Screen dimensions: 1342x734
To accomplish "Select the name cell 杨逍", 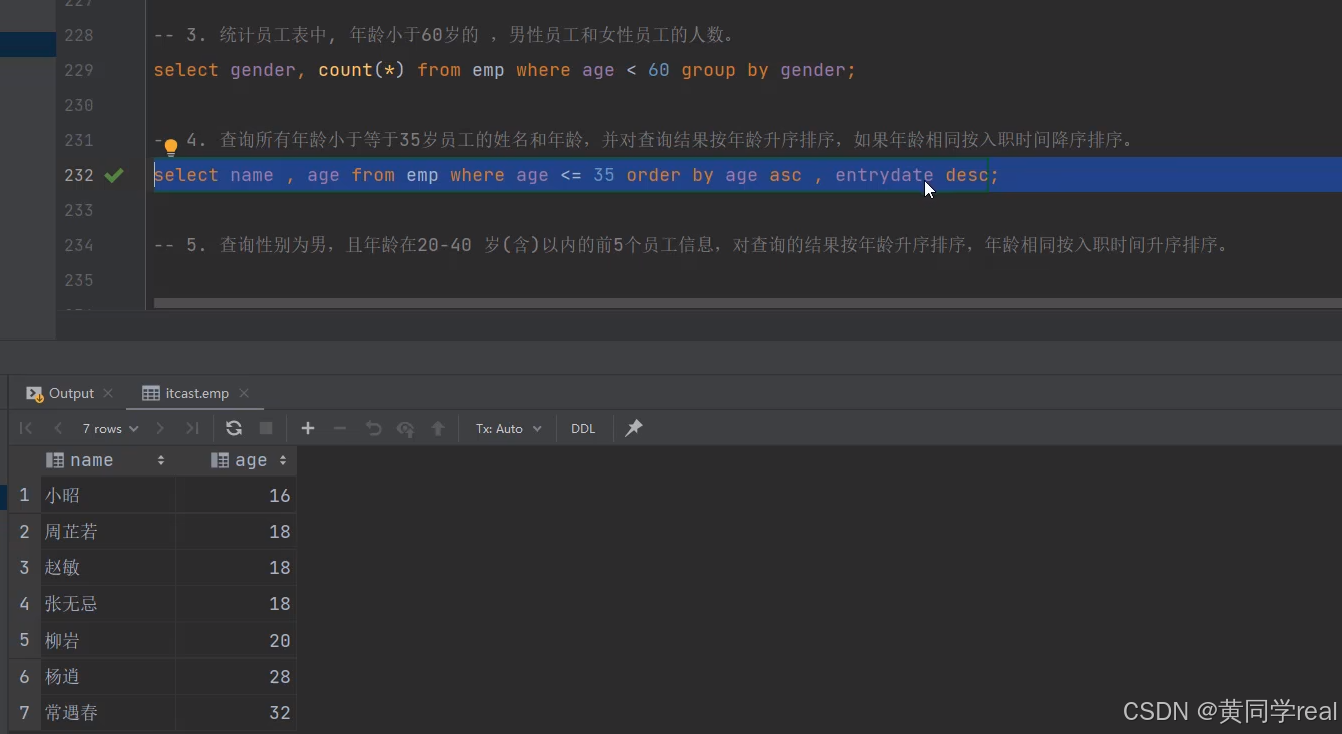I will 108,677.
